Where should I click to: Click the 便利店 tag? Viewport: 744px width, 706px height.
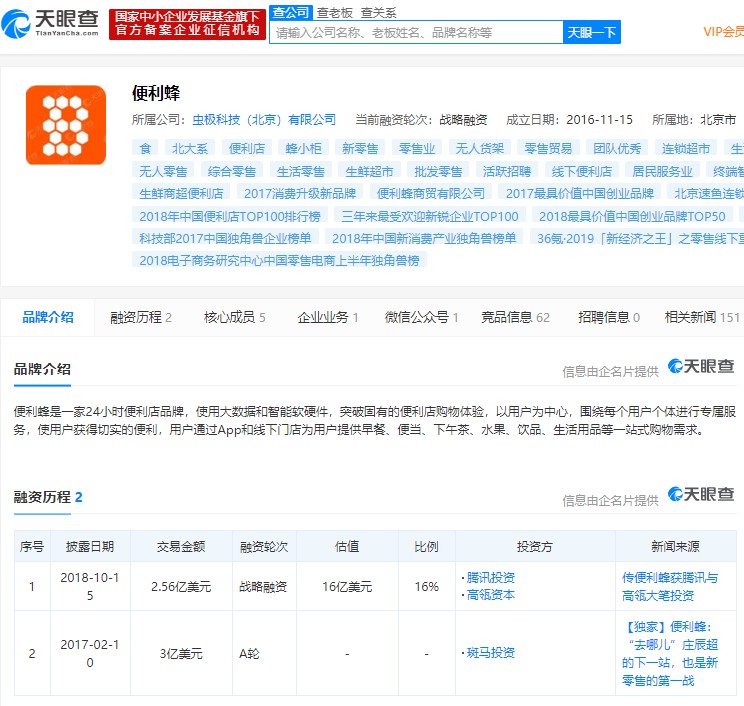247,149
